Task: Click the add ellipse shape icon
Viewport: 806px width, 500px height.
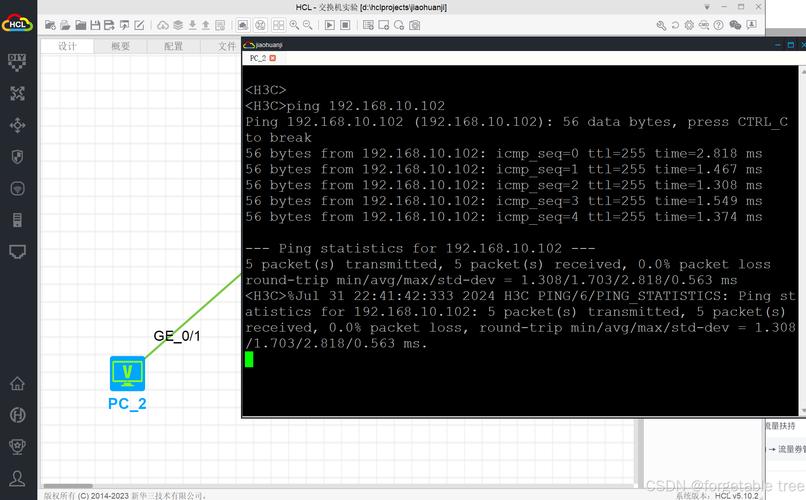Action: [399, 25]
